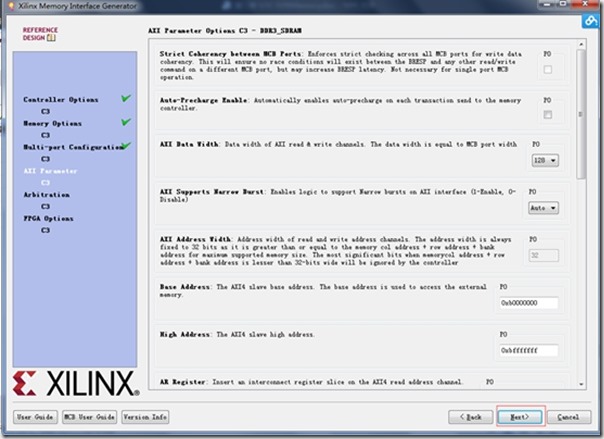Viewport: 604px width, 439px height.
Task: Click the scroll up arrow of options panel
Action: point(581,45)
